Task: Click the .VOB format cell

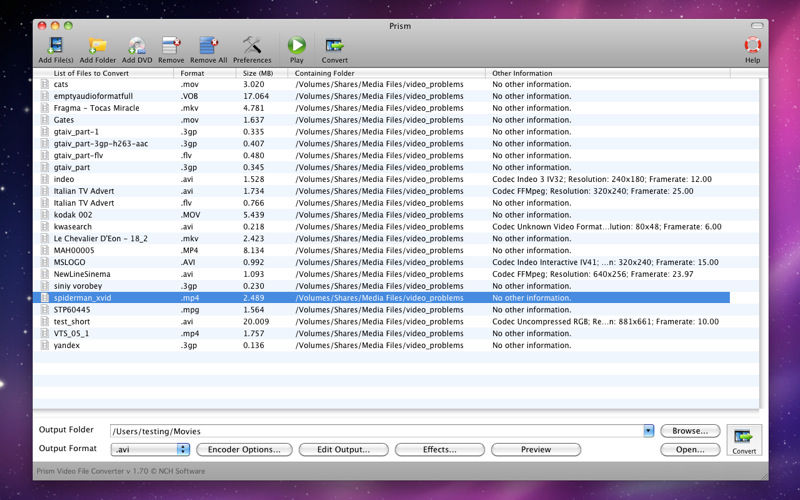Action: [x=189, y=96]
